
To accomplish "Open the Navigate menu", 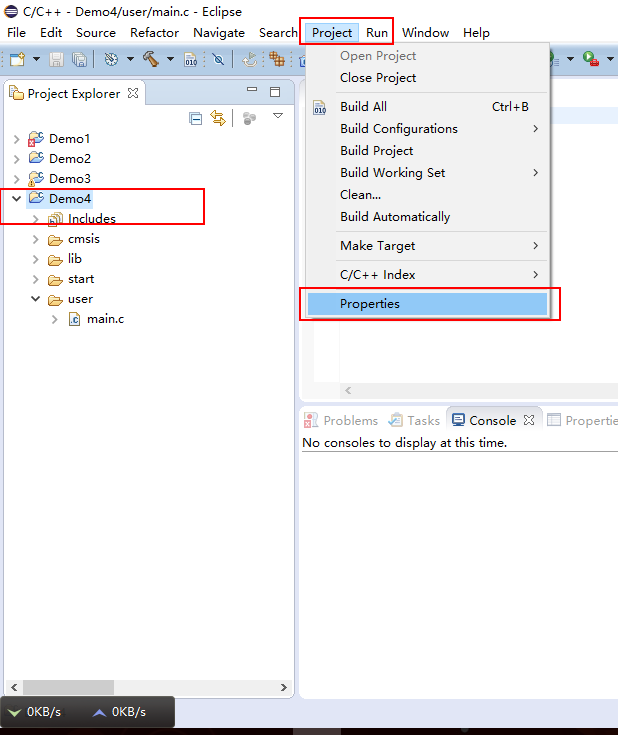I will [x=219, y=33].
